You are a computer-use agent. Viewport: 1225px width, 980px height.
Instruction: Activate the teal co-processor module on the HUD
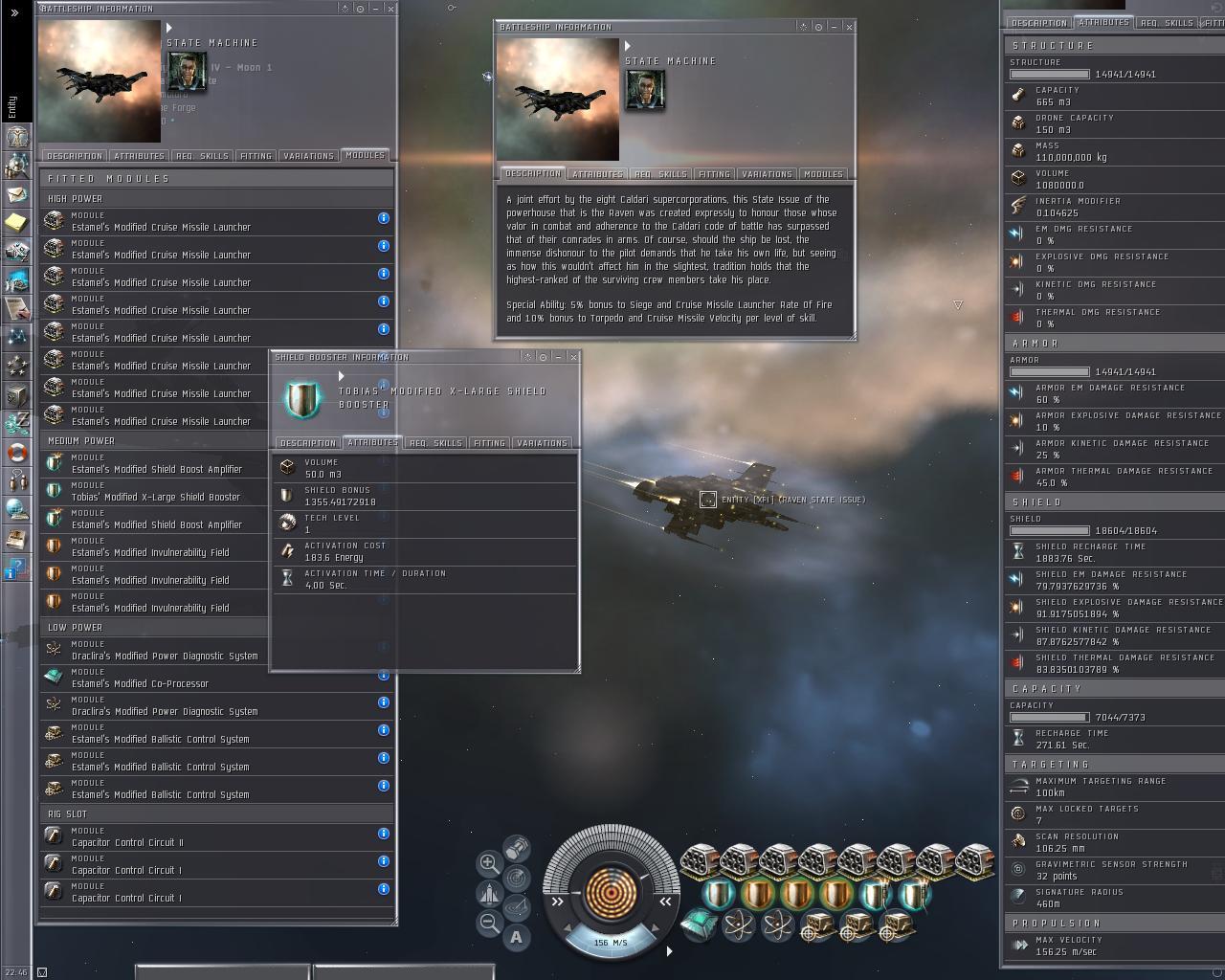700,926
